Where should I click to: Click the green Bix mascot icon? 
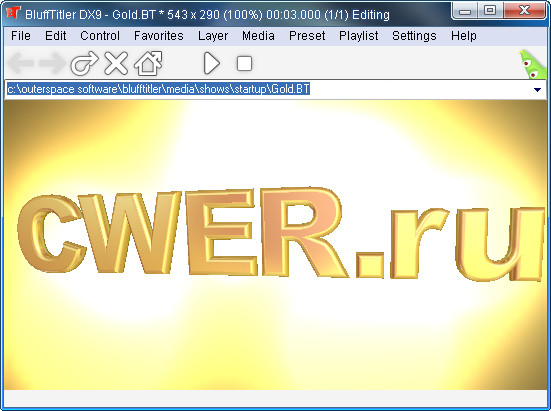[x=532, y=64]
